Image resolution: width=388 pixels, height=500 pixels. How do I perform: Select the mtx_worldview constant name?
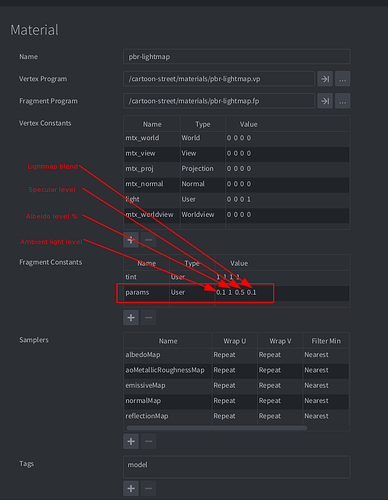pos(149,215)
